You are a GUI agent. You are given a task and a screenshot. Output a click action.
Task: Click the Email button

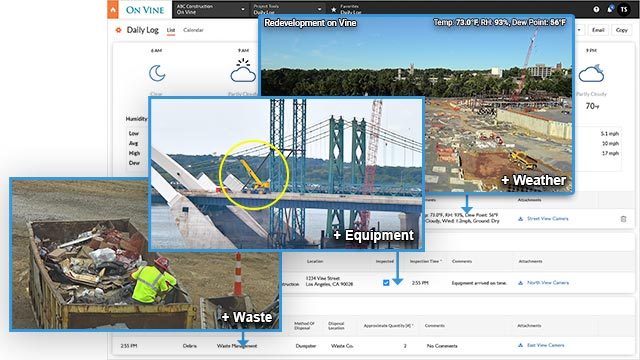click(598, 30)
